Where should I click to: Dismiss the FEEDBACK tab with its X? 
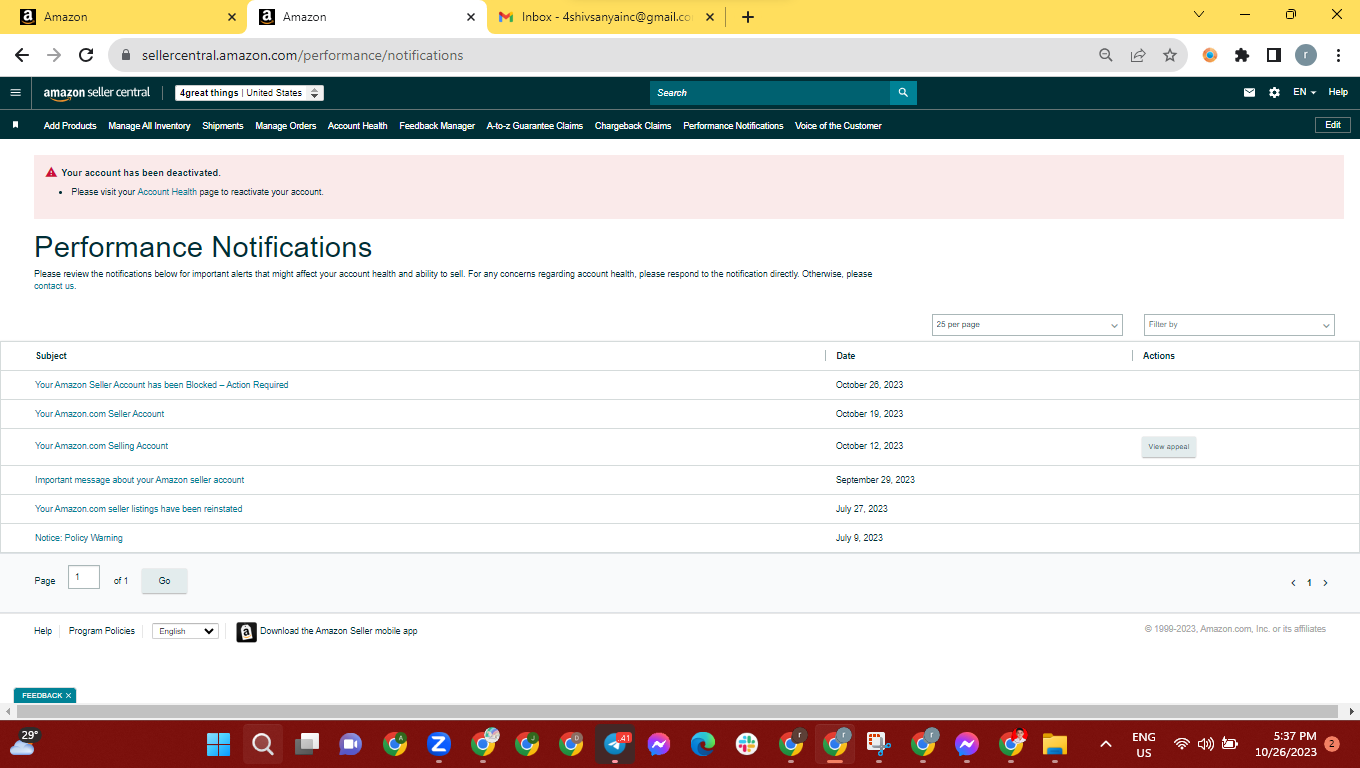pyautogui.click(x=69, y=695)
